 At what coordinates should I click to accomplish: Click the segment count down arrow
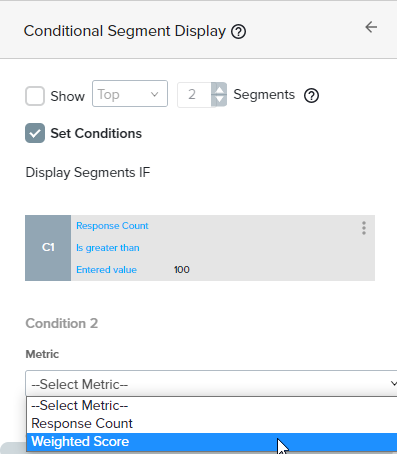tap(219, 100)
